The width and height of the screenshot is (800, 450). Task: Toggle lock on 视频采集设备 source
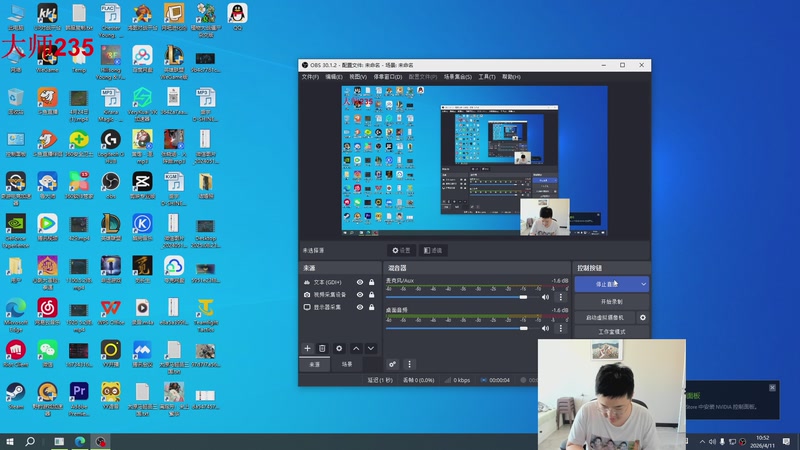371,294
